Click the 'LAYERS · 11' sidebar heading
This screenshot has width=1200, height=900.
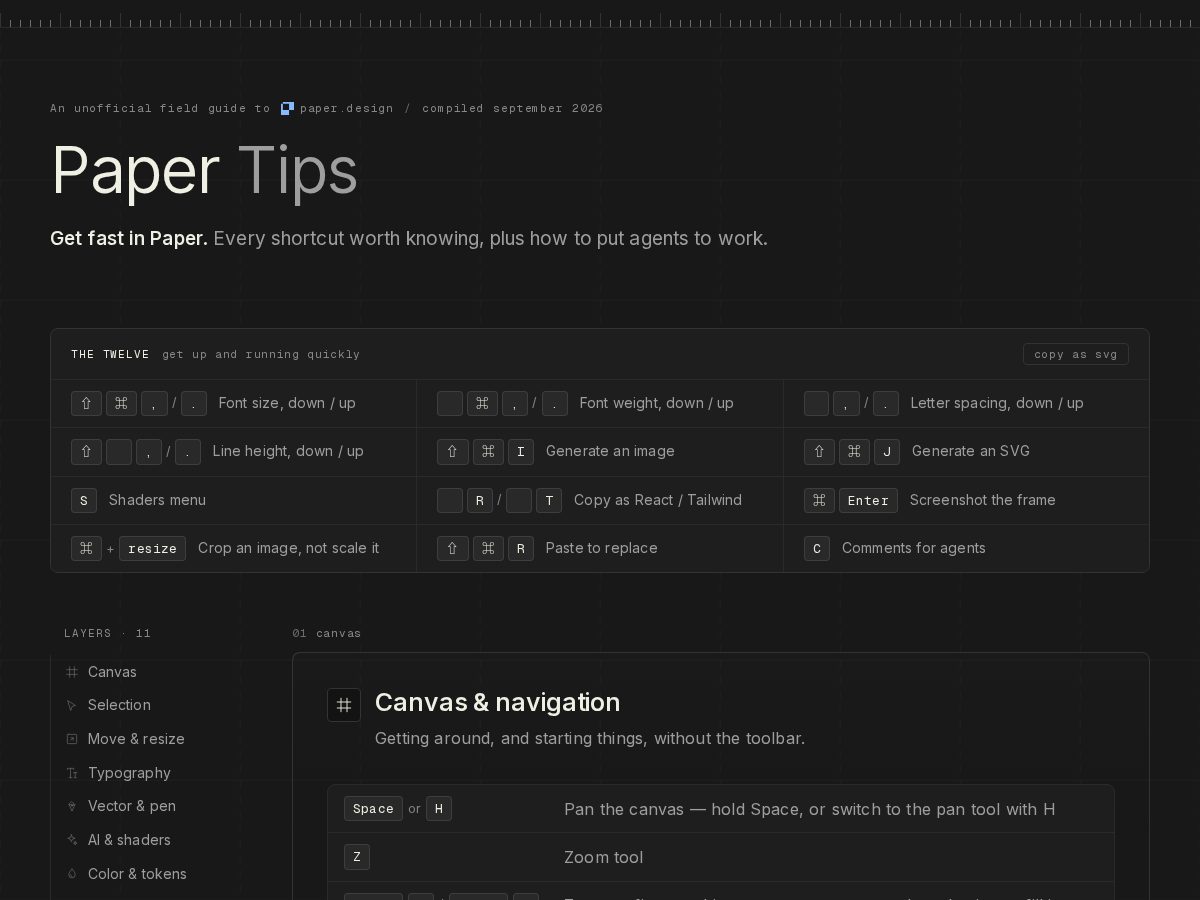click(108, 633)
